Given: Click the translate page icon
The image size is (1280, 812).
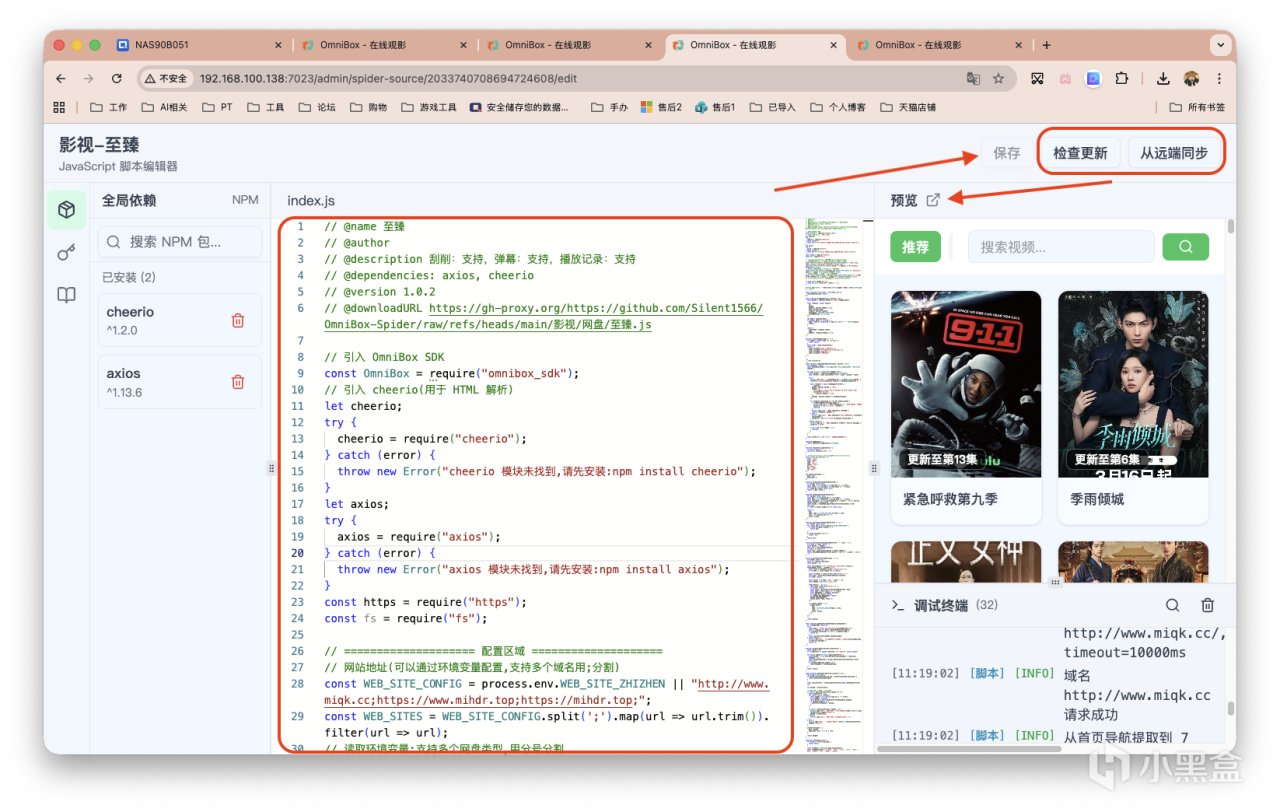Looking at the screenshot, I should pyautogui.click(x=973, y=78).
